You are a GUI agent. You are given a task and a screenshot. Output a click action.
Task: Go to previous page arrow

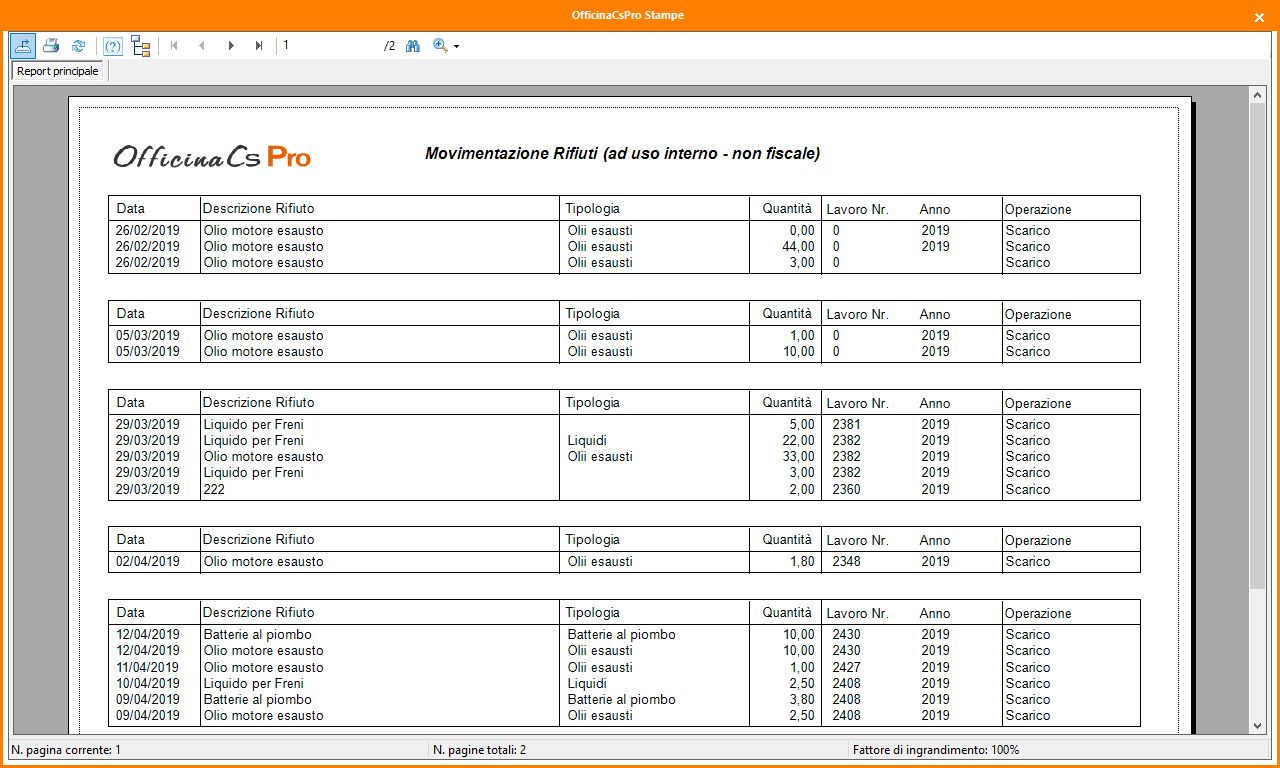tap(202, 46)
